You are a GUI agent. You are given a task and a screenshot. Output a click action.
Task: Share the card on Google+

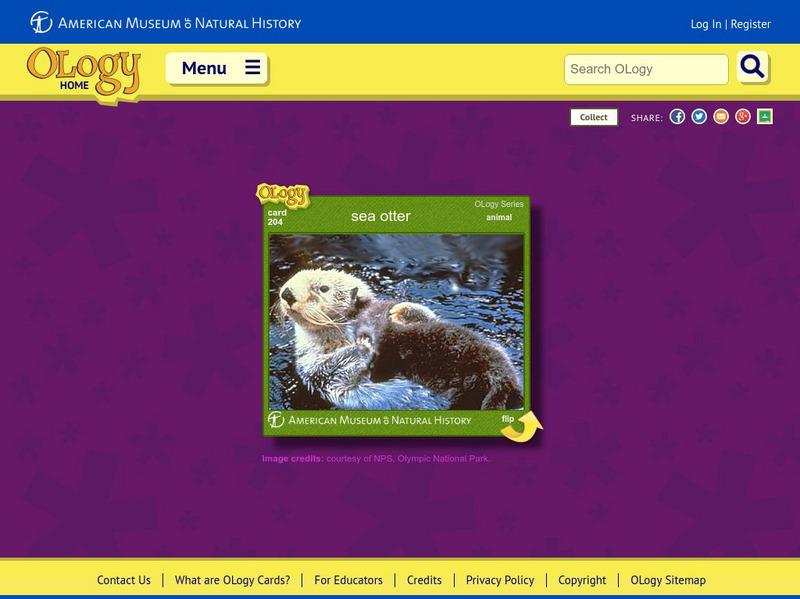pyautogui.click(x=742, y=116)
